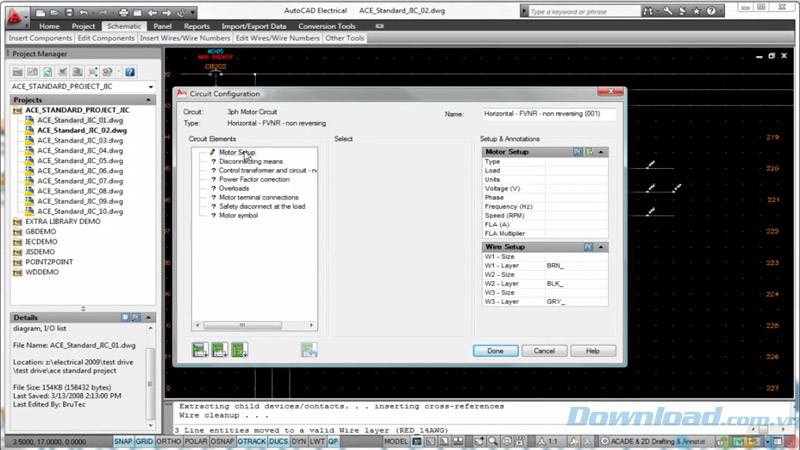
Task: Open Project Manager help question-mark icon
Action: [129, 72]
